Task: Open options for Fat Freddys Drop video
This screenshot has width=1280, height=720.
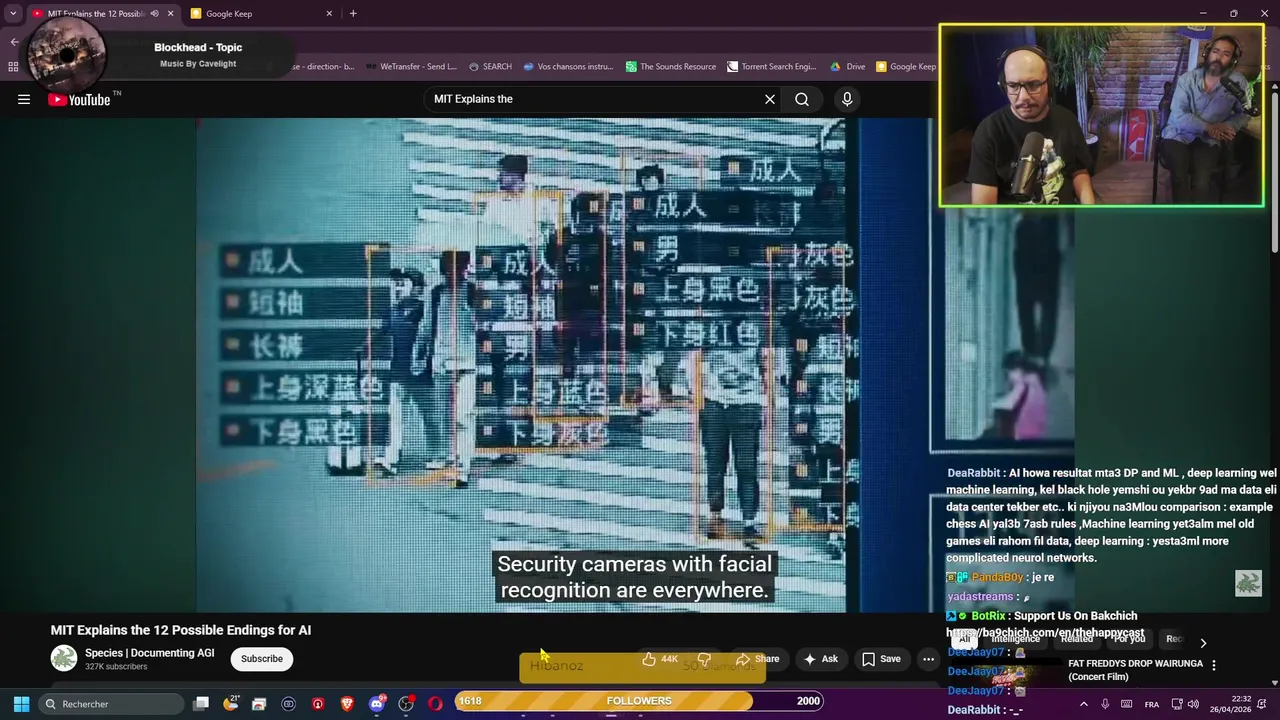Action: pyautogui.click(x=1213, y=665)
